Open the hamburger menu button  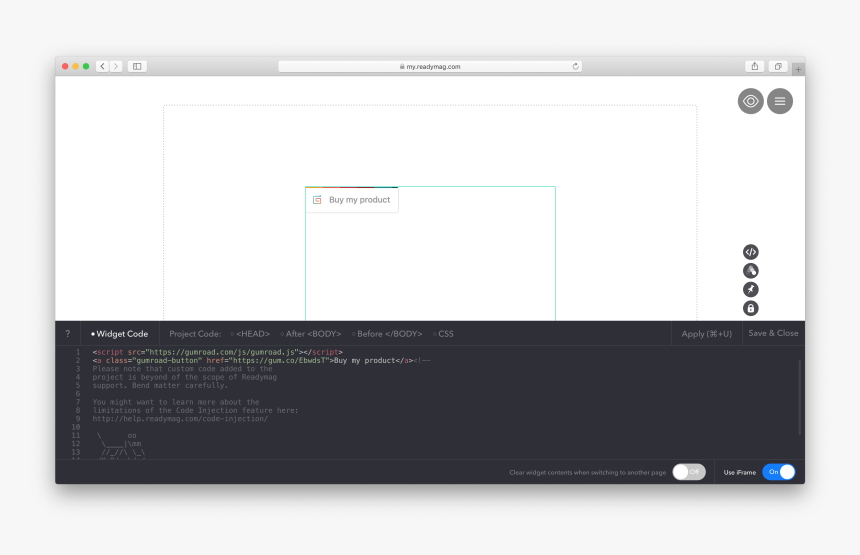[780, 101]
